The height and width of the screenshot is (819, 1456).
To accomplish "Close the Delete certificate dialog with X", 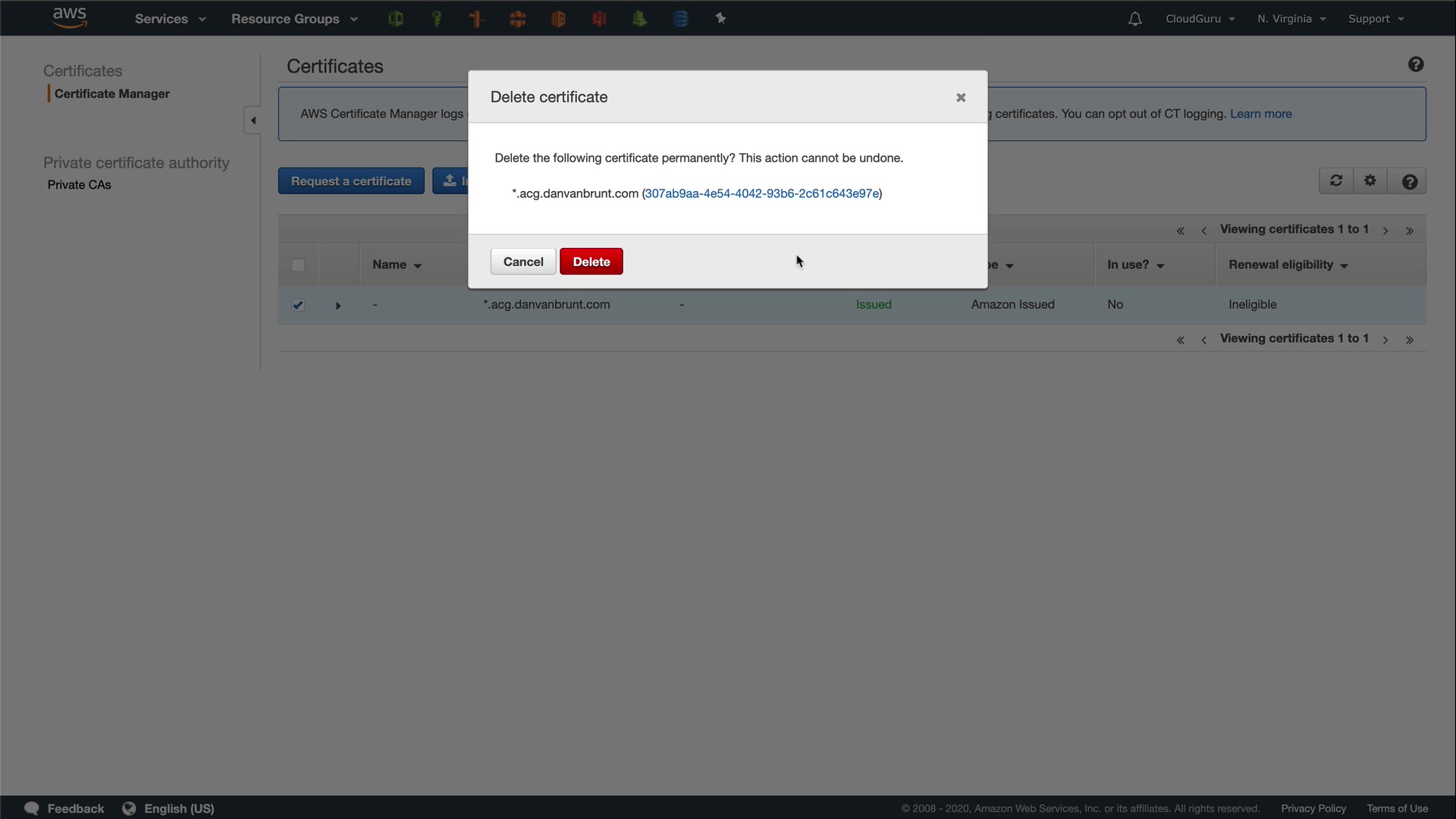I will pyautogui.click(x=961, y=97).
